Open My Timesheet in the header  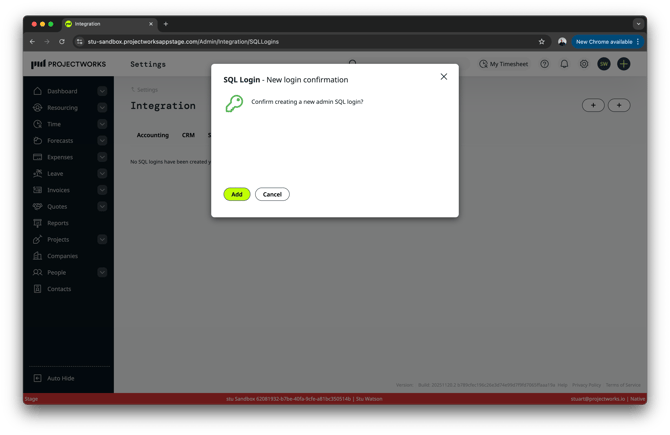pos(503,64)
